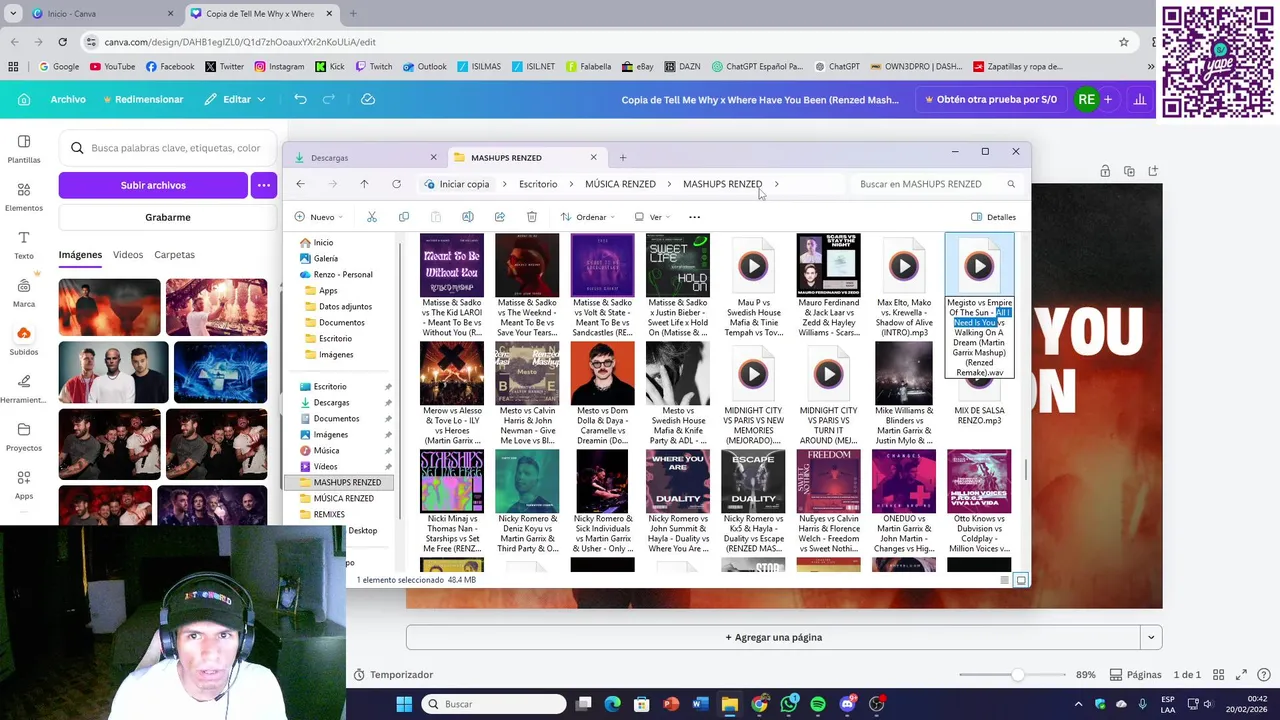Viewport: 1280px width, 720px height.
Task: Click Canva cloud save status icon
Action: 368,100
